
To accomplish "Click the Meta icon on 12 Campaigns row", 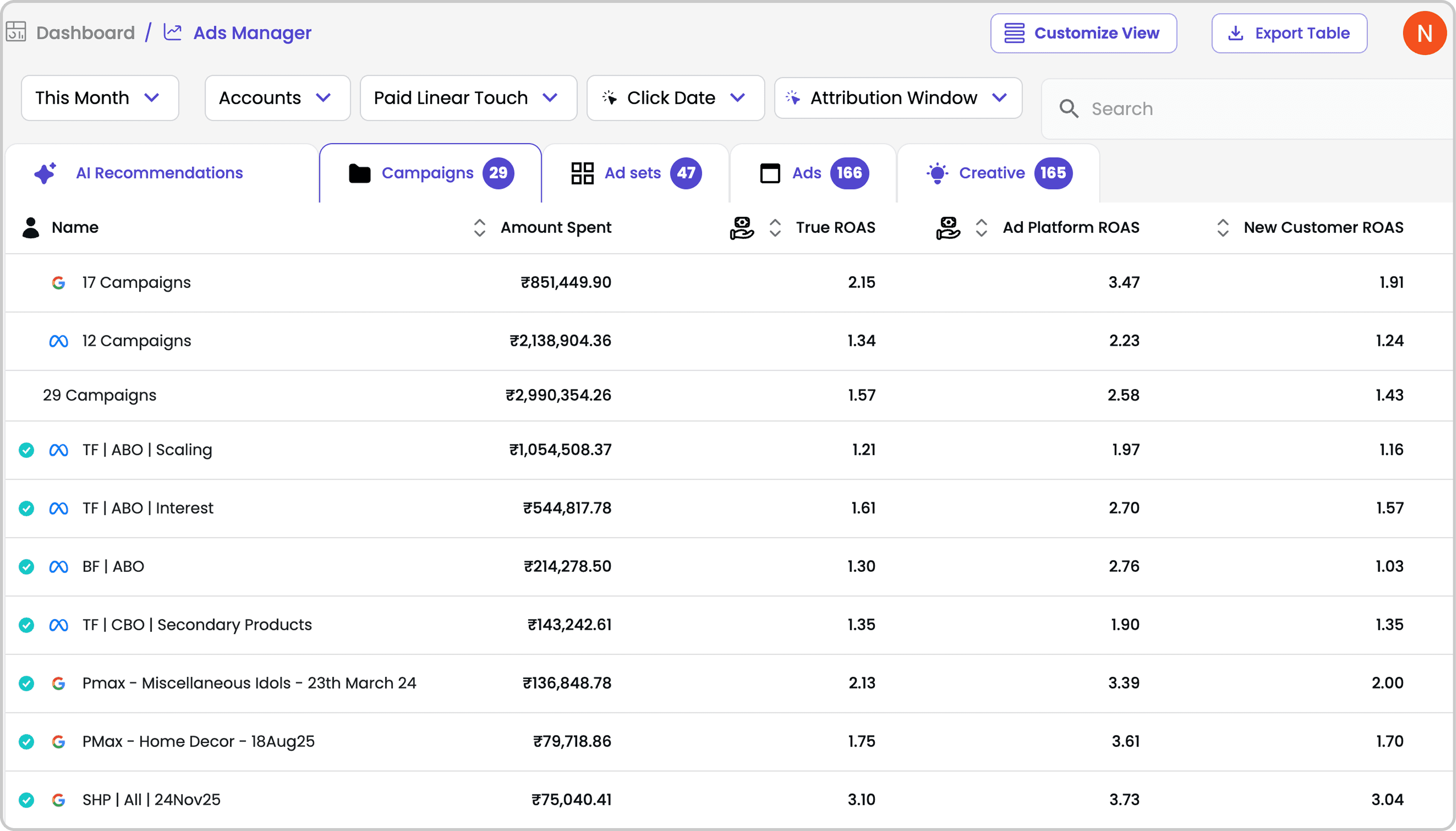I will coord(58,342).
